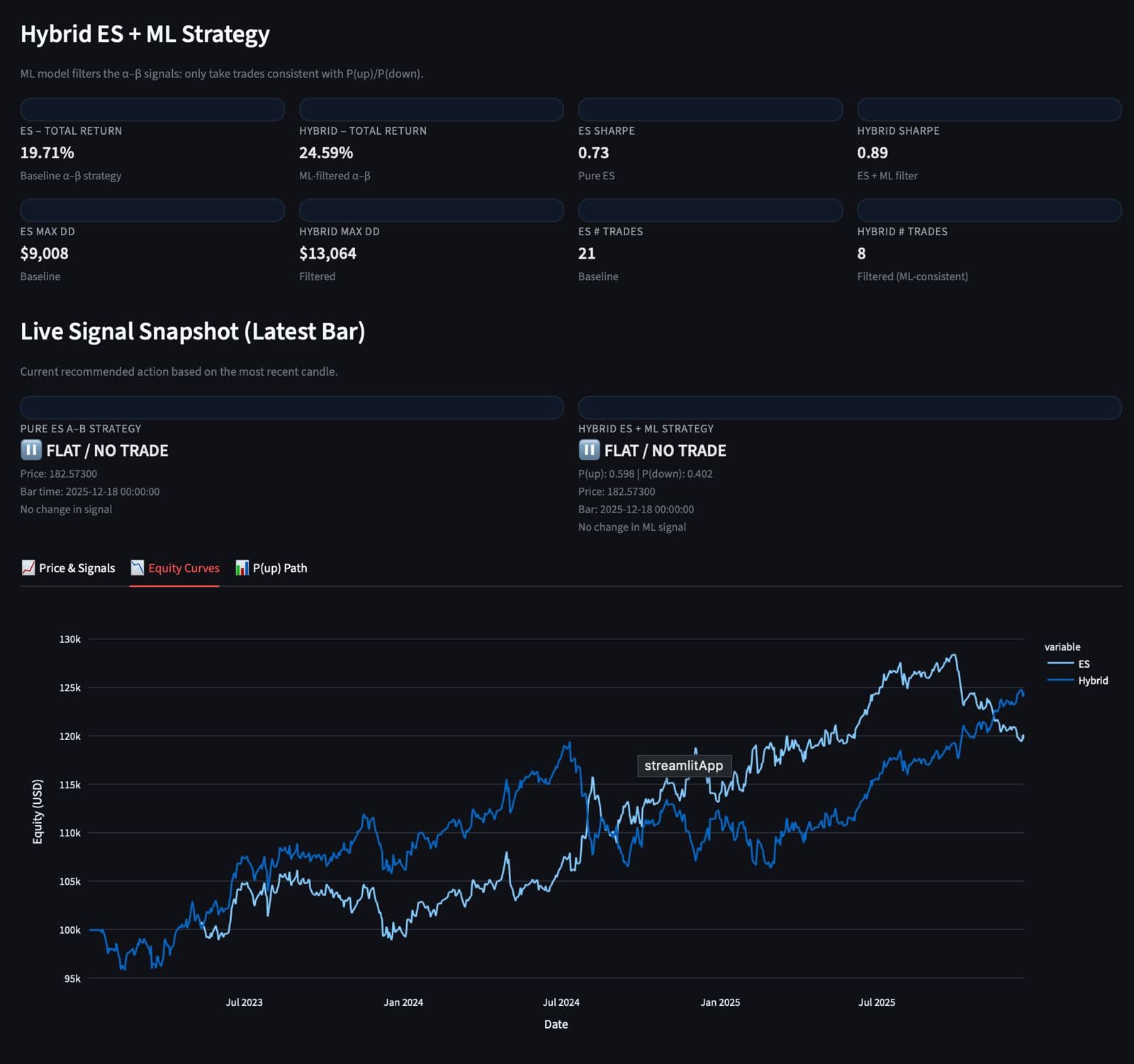Click the Hybrid Total Return value 24.59%
Screen dimensions: 1134x1064
(326, 152)
